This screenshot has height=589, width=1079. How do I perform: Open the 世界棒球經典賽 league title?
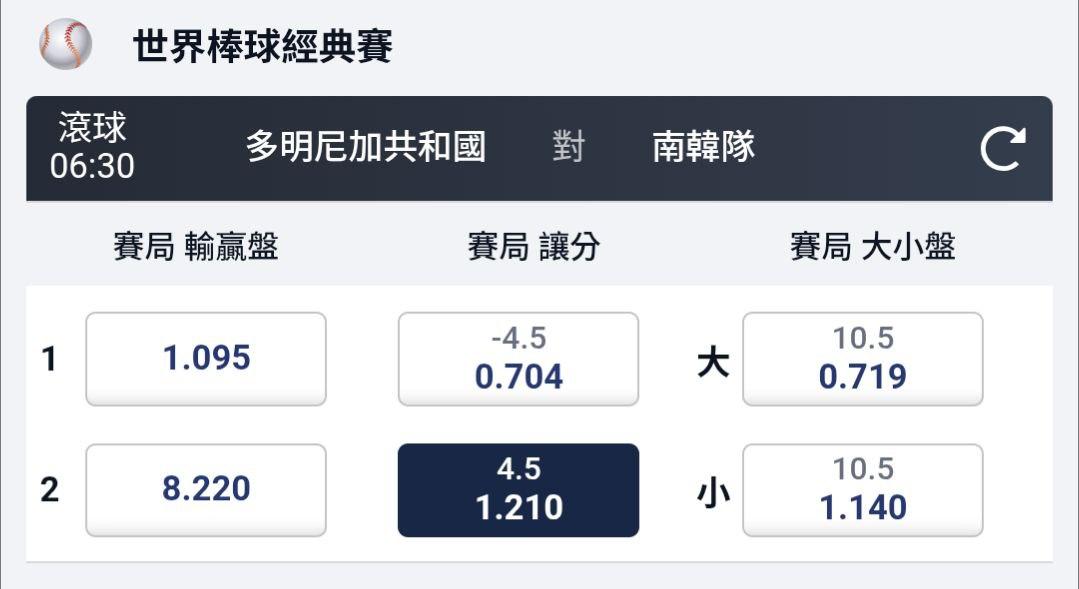(x=263, y=46)
